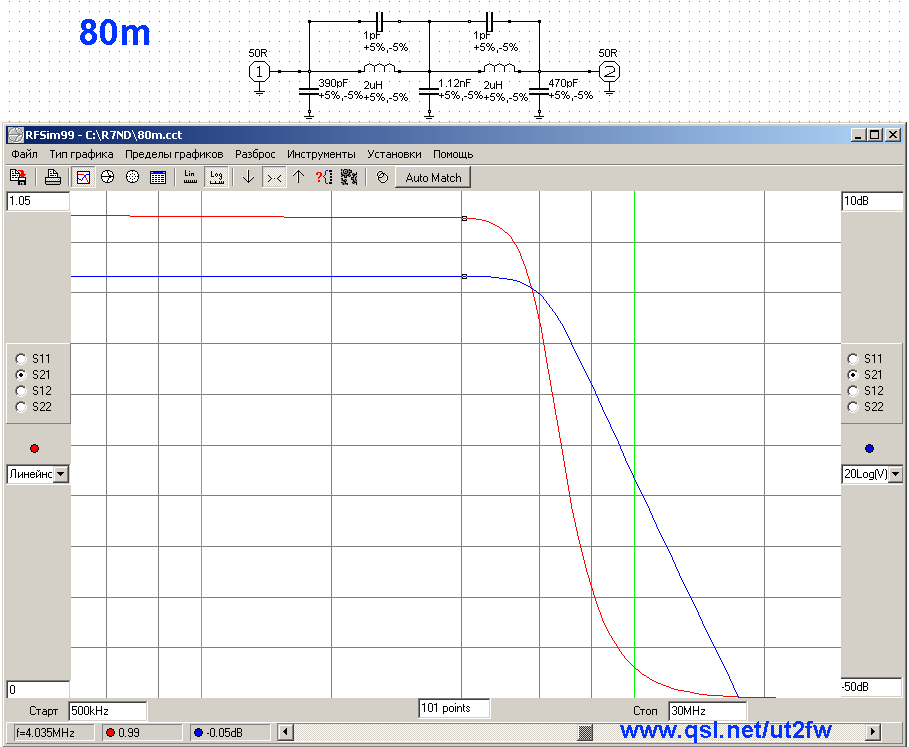The height and width of the screenshot is (747, 909).
Task: Click the Старт frequency input field
Action: [108, 711]
